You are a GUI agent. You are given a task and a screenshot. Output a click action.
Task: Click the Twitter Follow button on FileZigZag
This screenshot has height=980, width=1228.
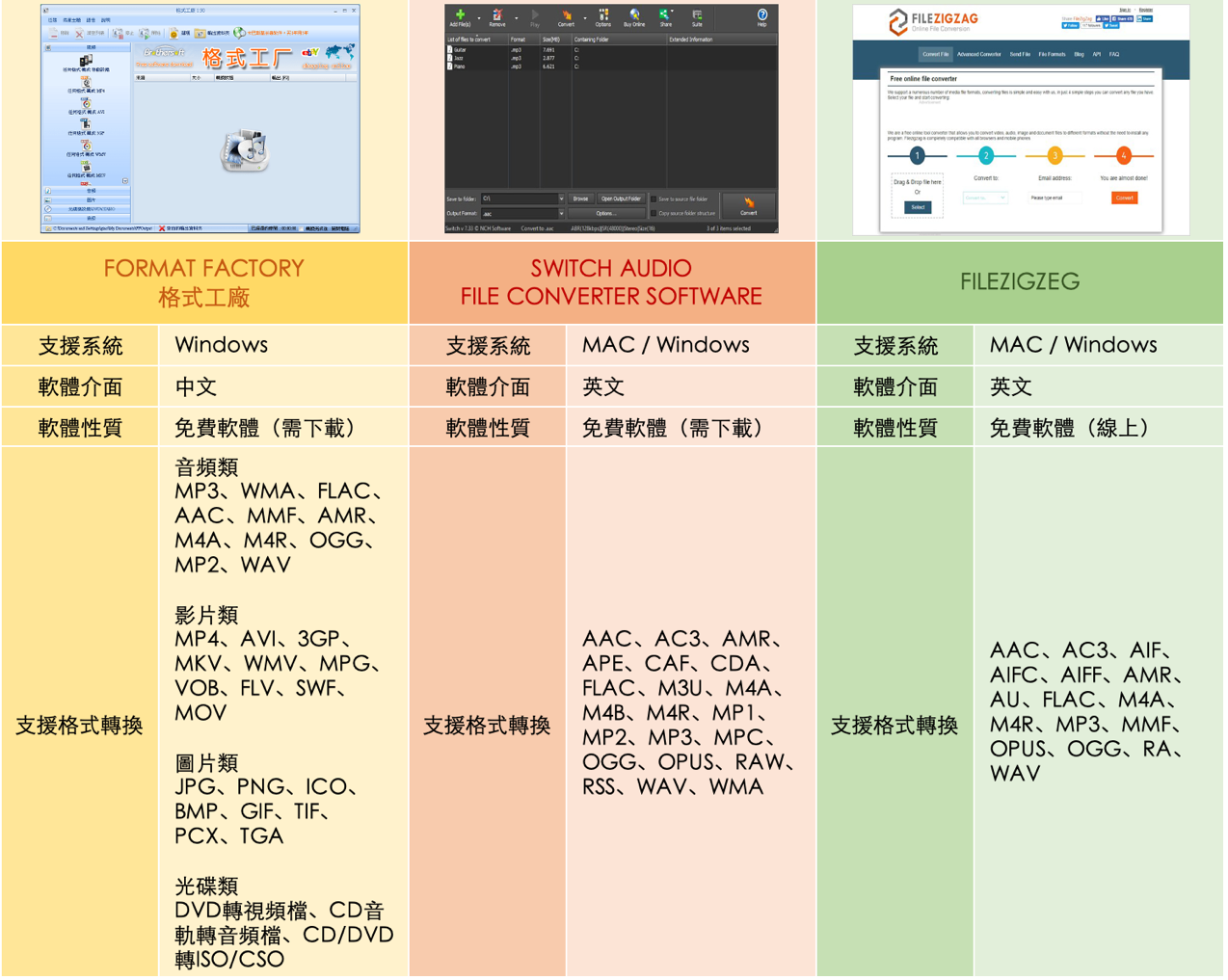[x=1070, y=25]
